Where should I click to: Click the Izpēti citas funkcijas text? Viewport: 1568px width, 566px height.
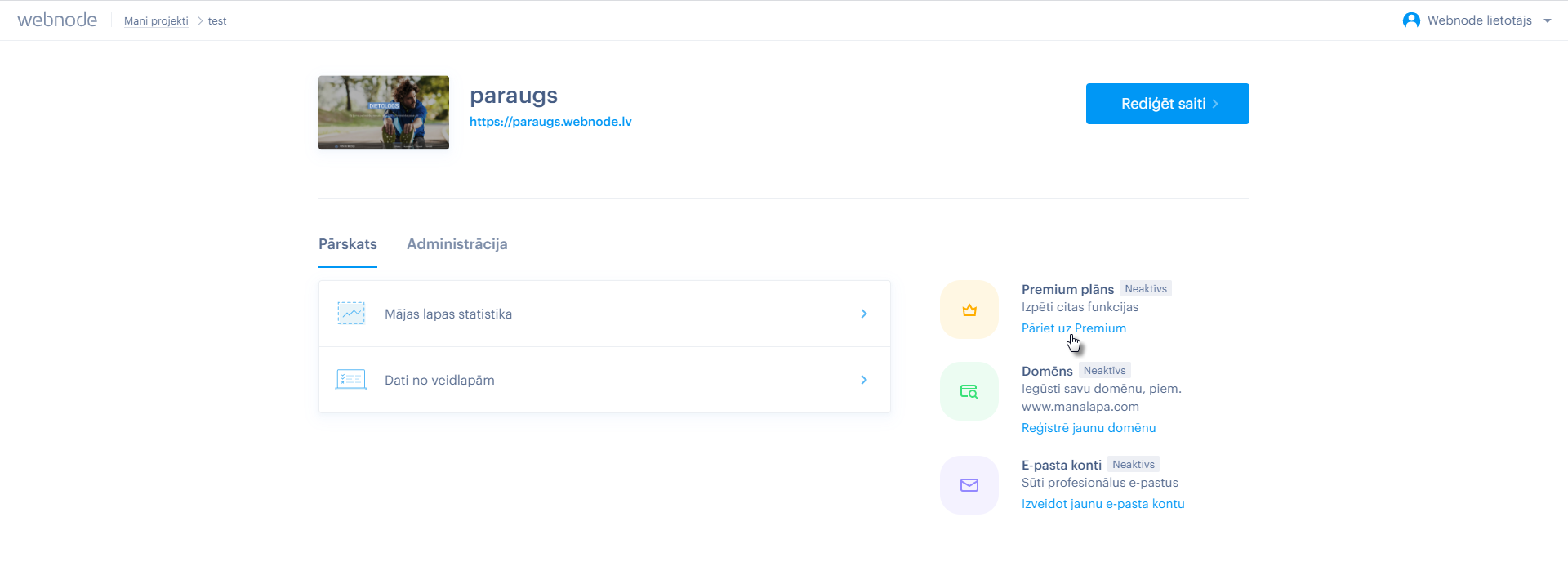click(1080, 307)
